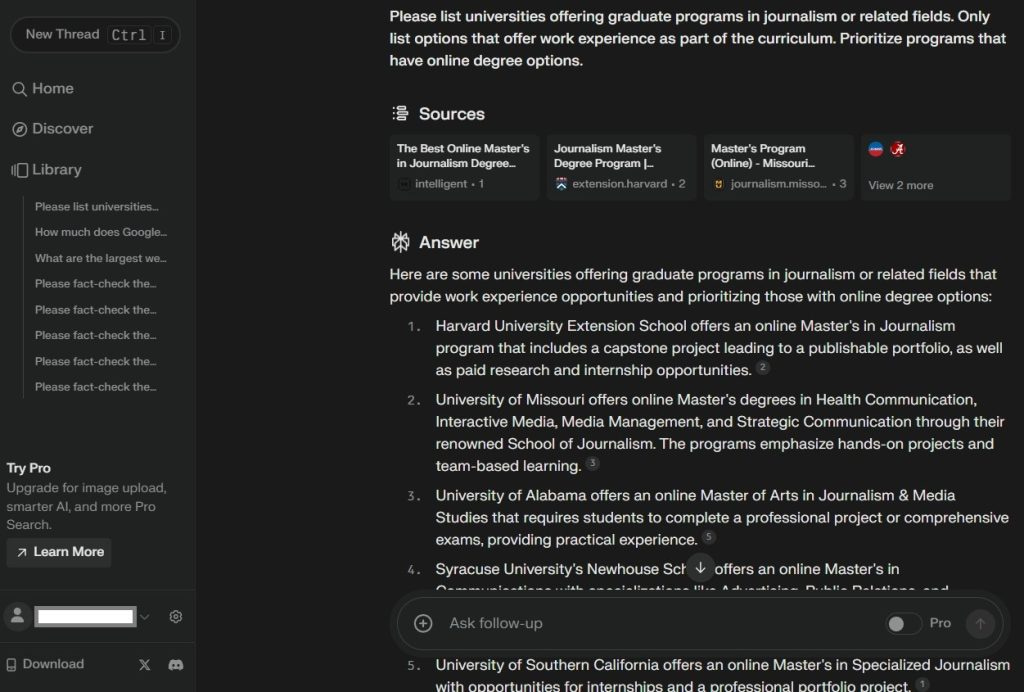1024x692 pixels.
Task: Open thread 'How much does Google...'
Action: pos(101,232)
